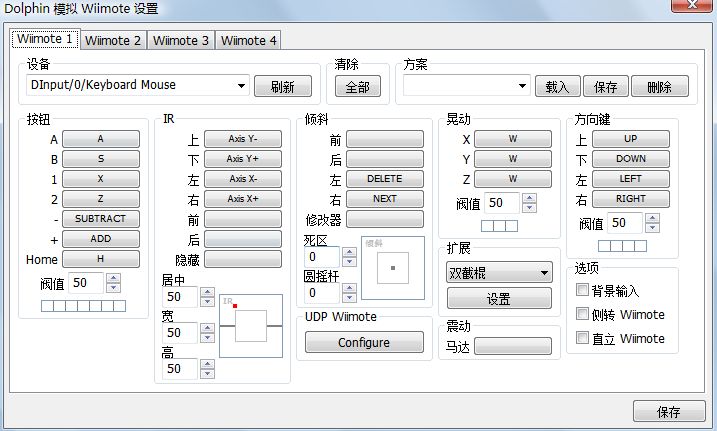The image size is (717, 431).
Task: Click the empty IR 前 mapping button
Action: 243,219
